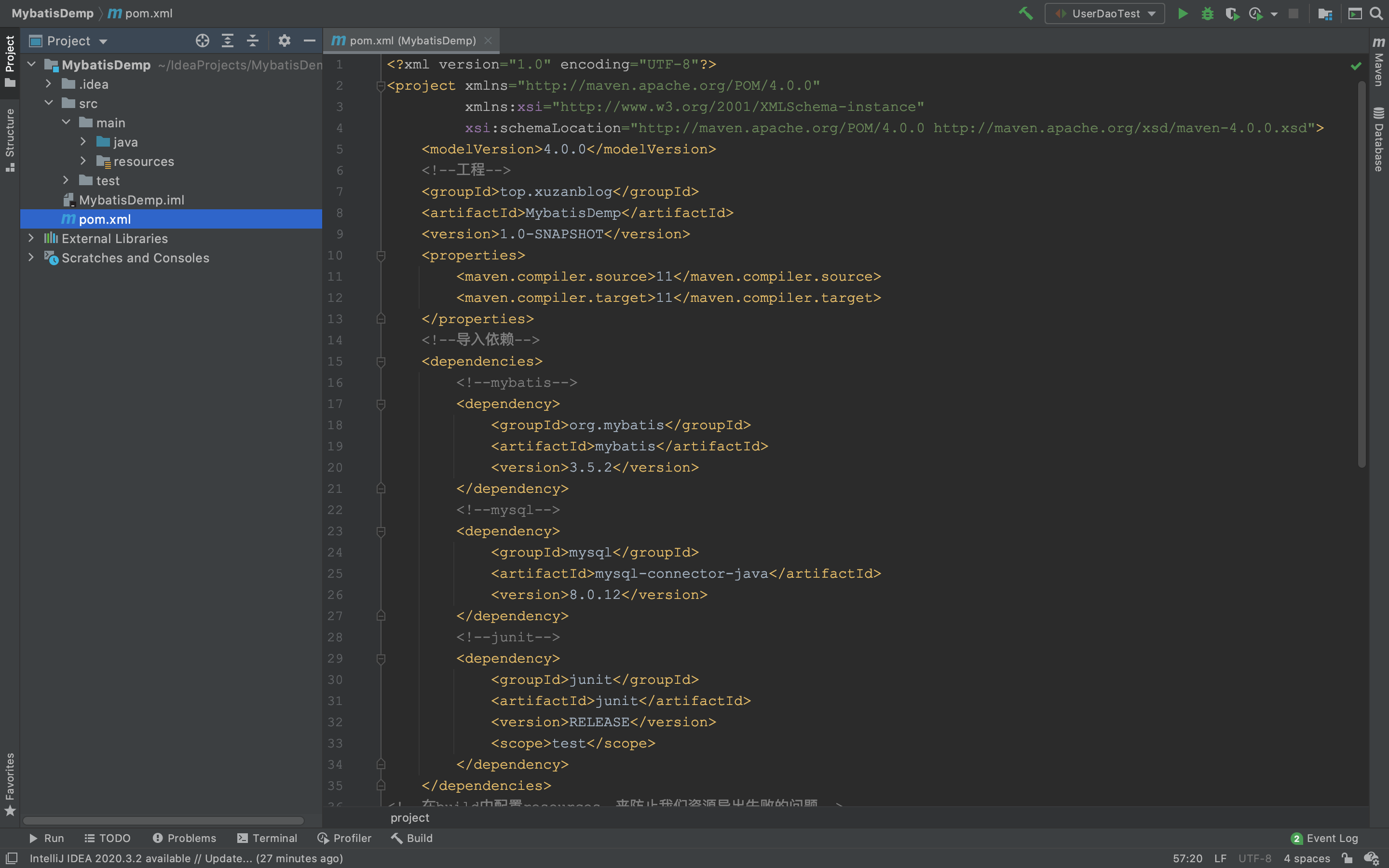The image size is (1389, 868).
Task: Switch to the Problems tool window tab
Action: 184,838
